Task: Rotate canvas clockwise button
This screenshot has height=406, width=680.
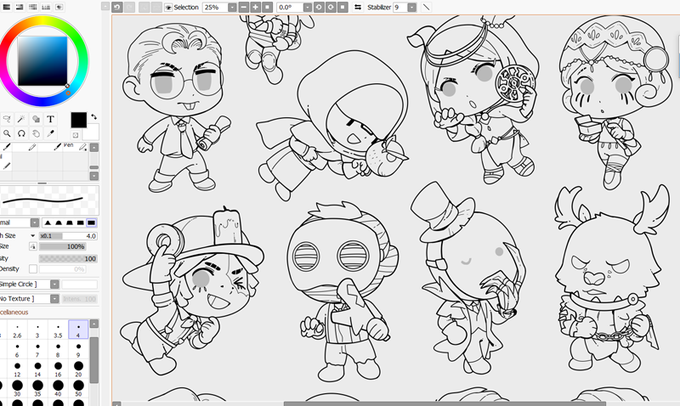Action: pyautogui.click(x=331, y=7)
